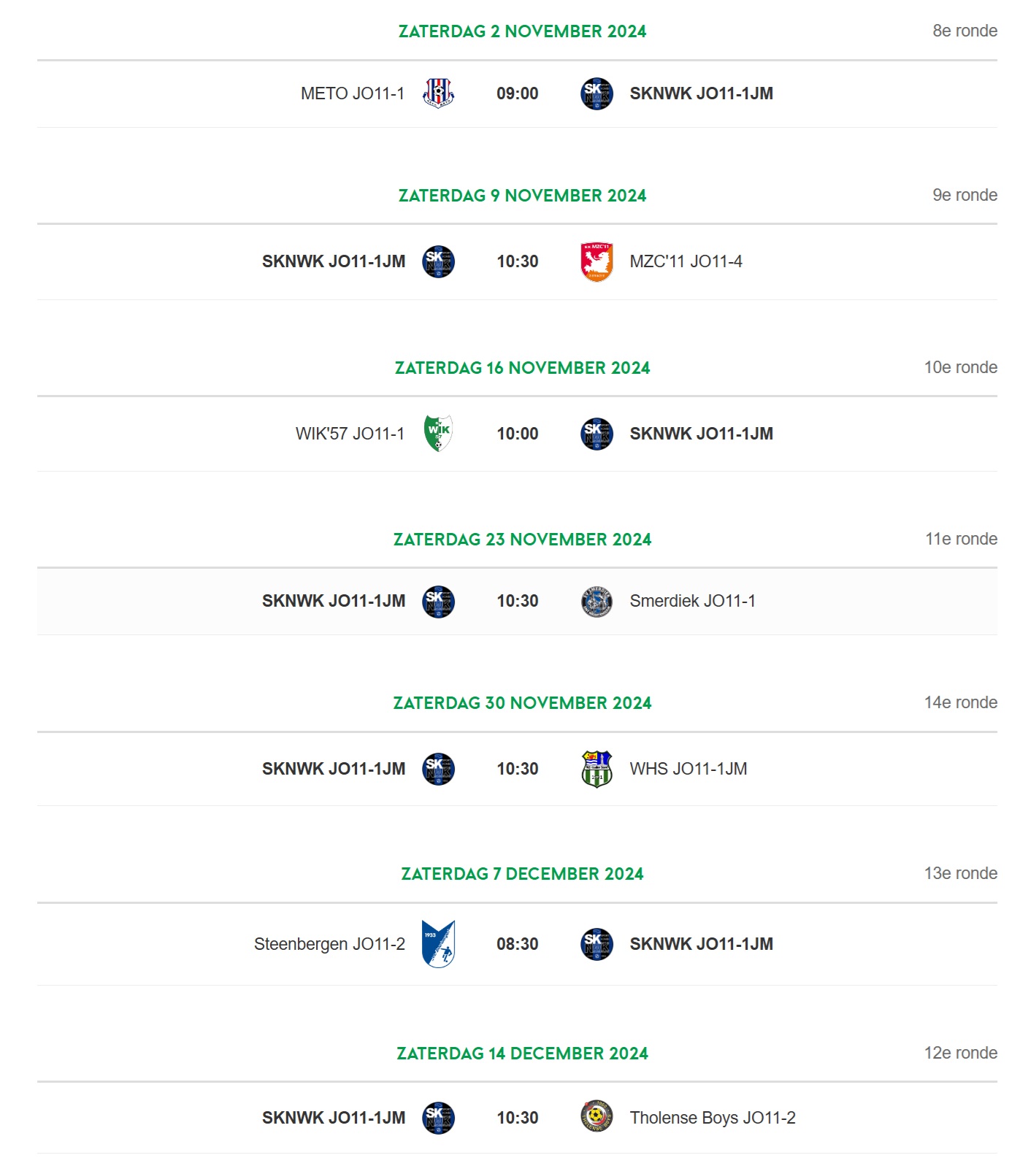Screen dimensions: 1036x1174
Task: Click SKNWK logo in the Steenbergen match
Action: pyautogui.click(x=596, y=944)
